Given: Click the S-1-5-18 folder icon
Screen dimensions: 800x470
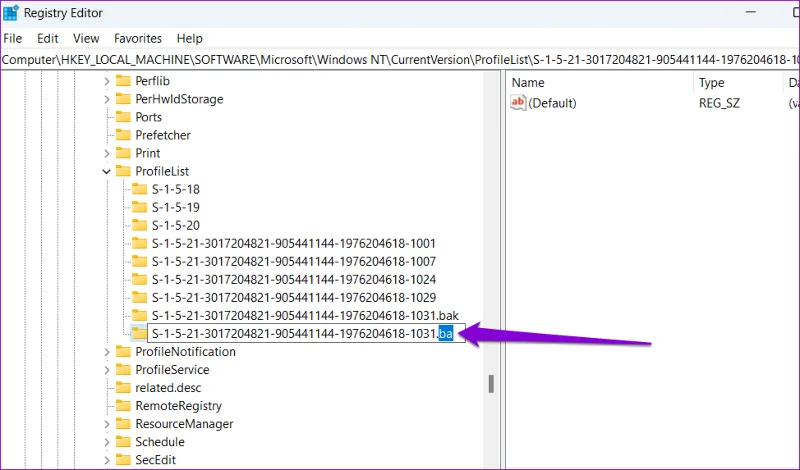Looking at the screenshot, I should pos(139,189).
